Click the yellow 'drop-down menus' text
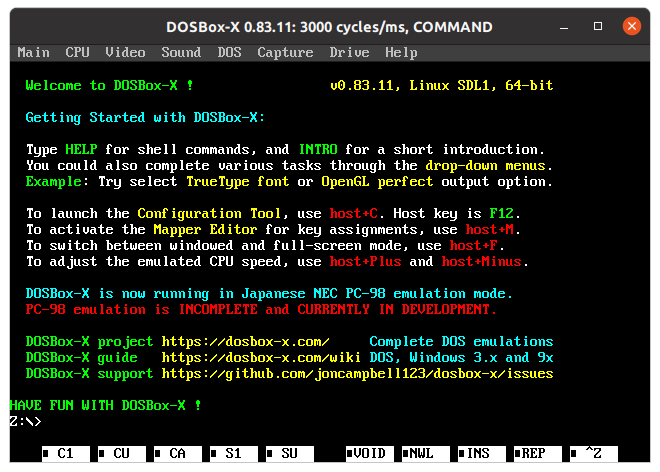The image size is (660, 472). [485, 166]
